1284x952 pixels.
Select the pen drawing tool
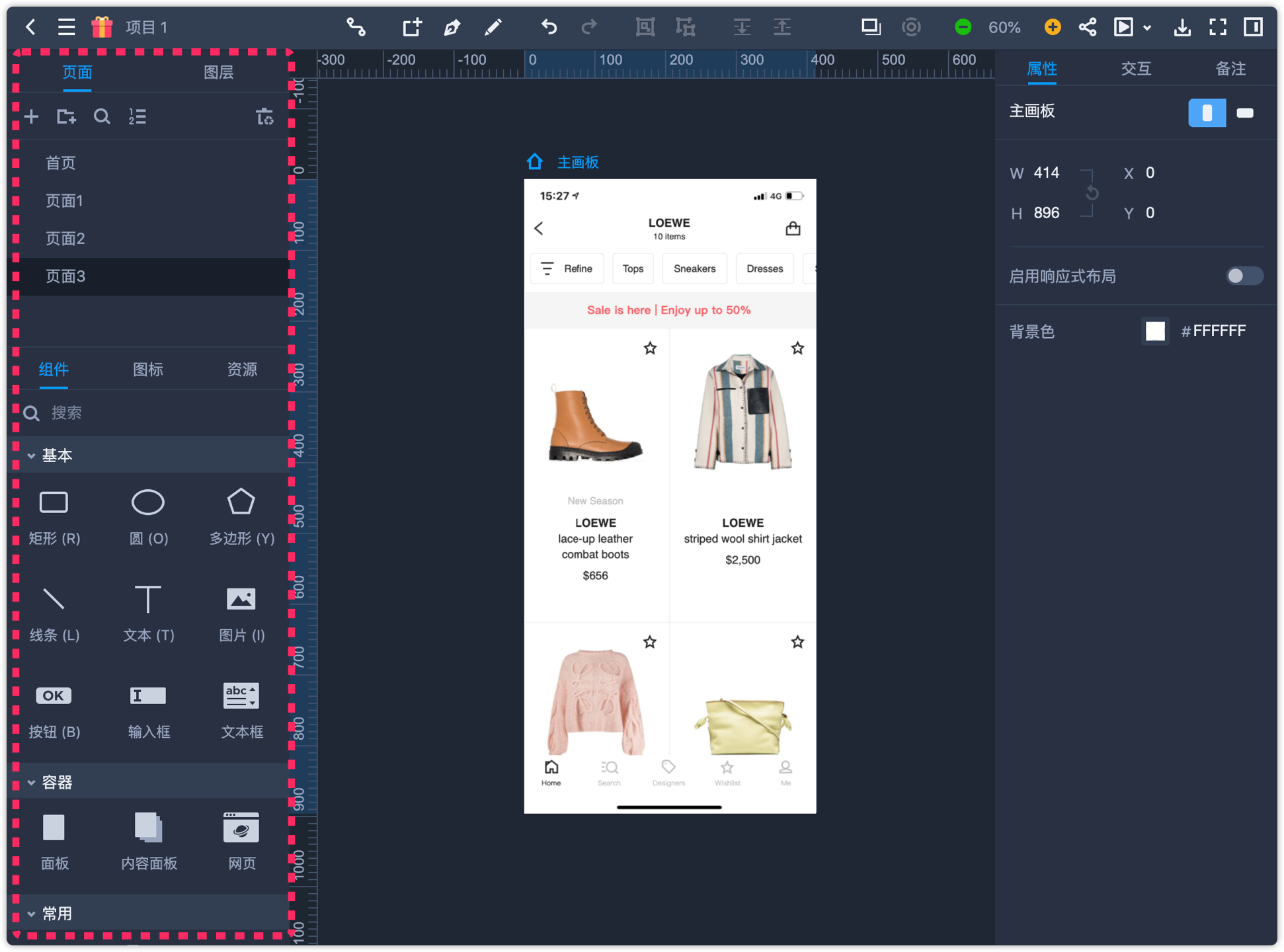coord(452,27)
